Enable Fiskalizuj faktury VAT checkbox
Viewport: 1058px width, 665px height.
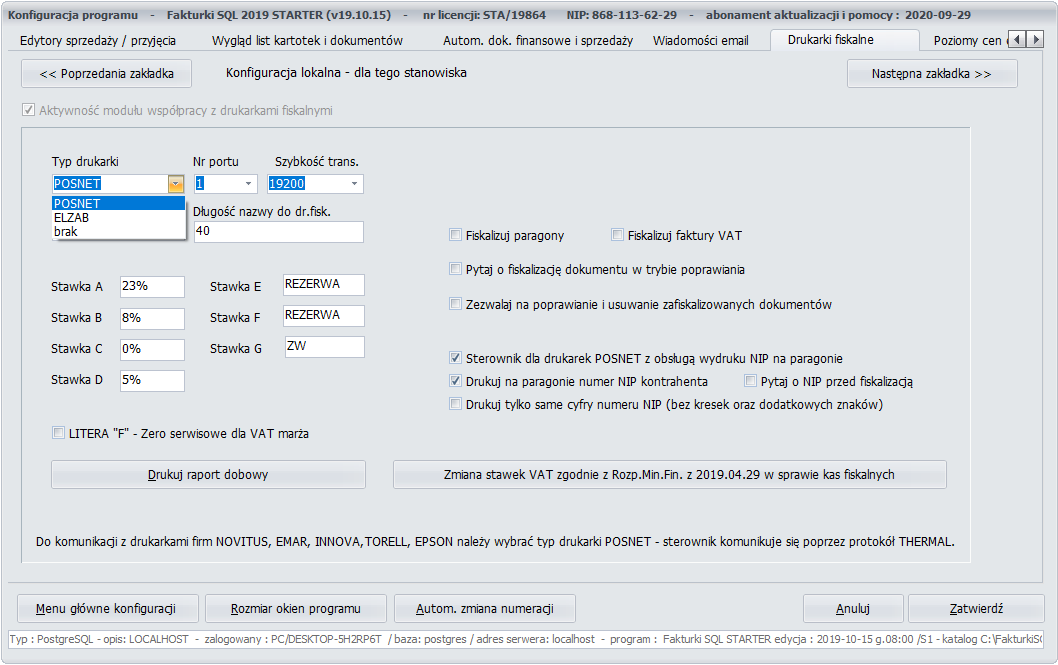pyautogui.click(x=617, y=235)
